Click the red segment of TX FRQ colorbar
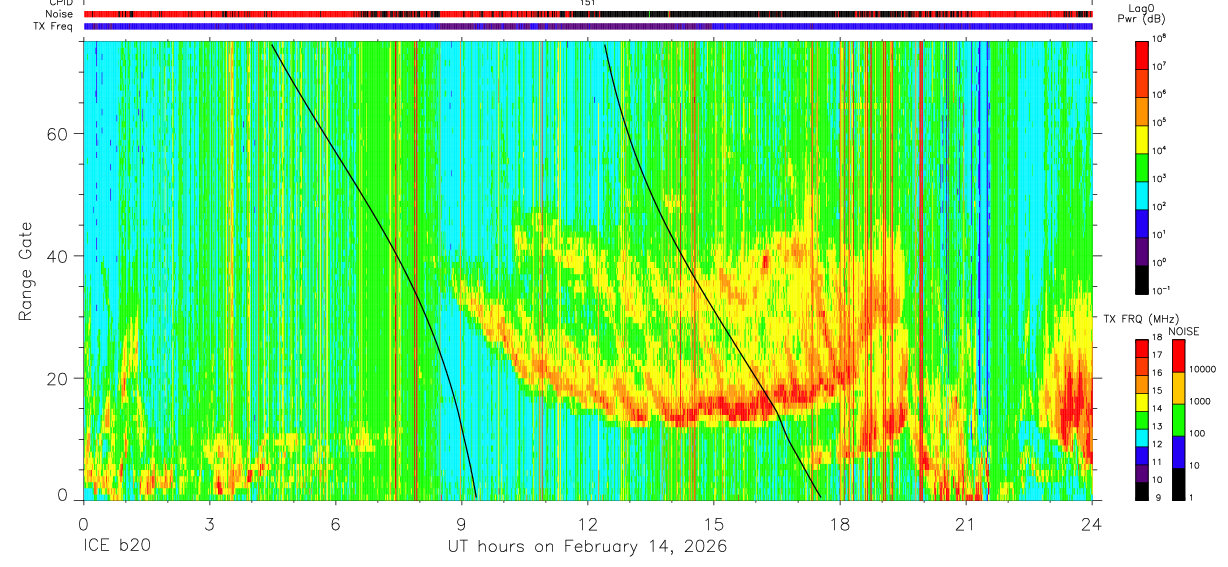1228x567 pixels. [1142, 349]
